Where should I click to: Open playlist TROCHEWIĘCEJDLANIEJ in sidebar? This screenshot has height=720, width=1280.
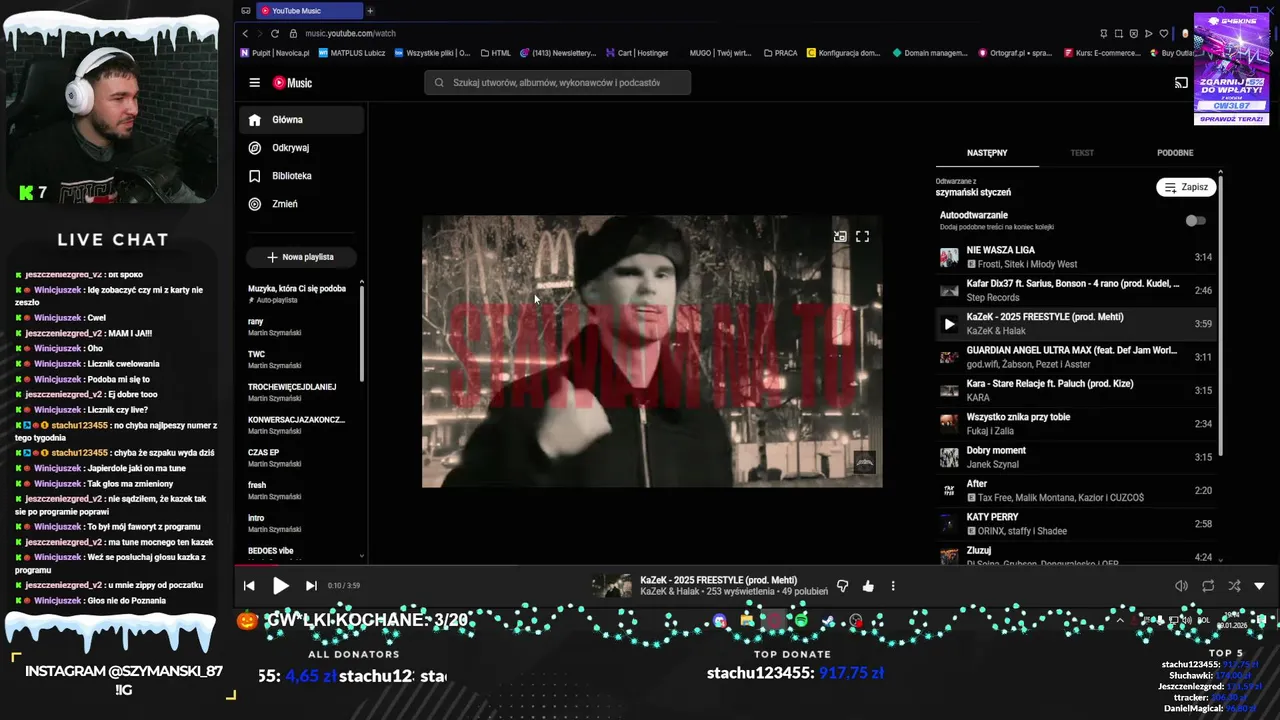pyautogui.click(x=300, y=392)
